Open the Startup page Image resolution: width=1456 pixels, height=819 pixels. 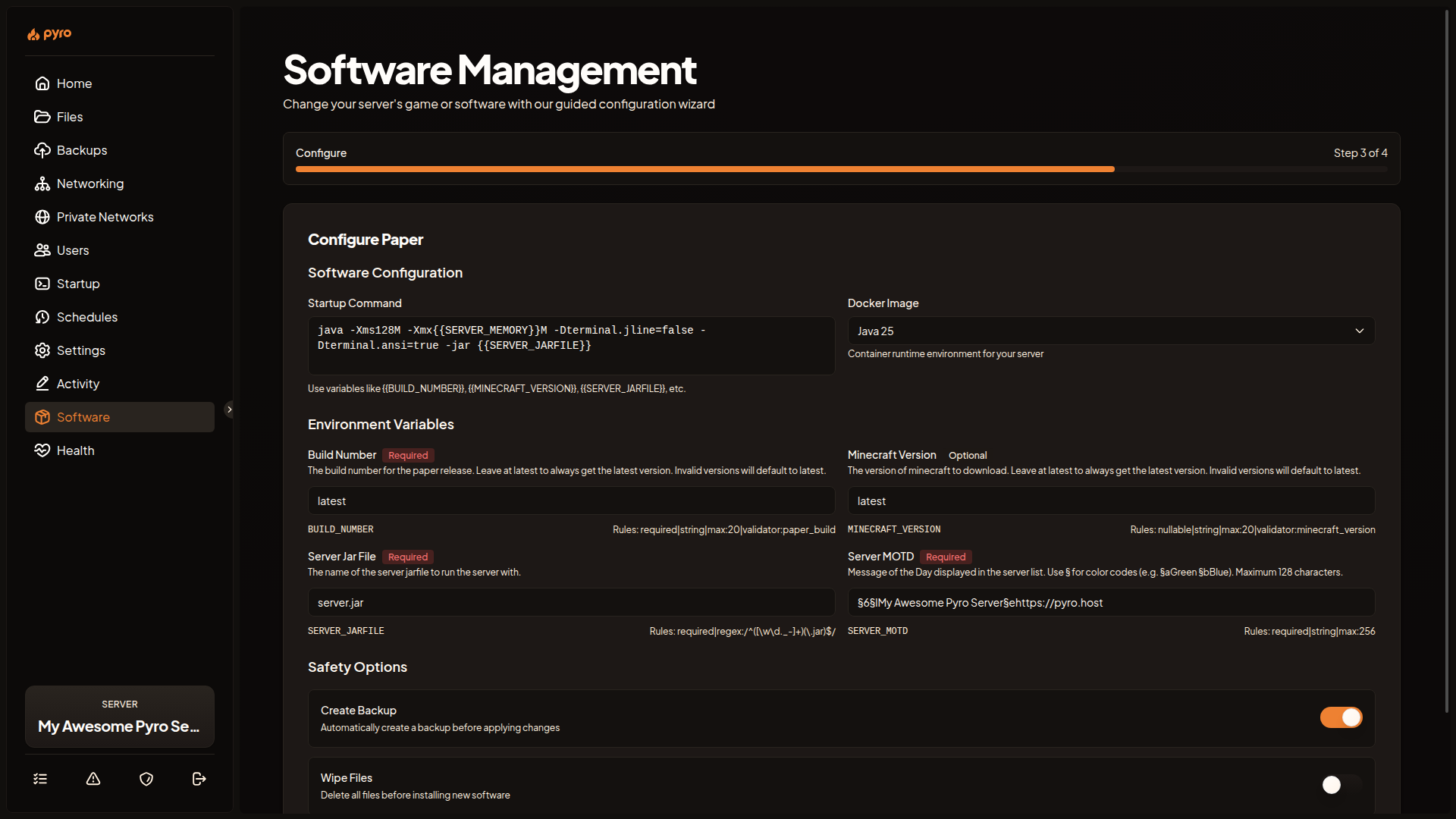click(120, 284)
